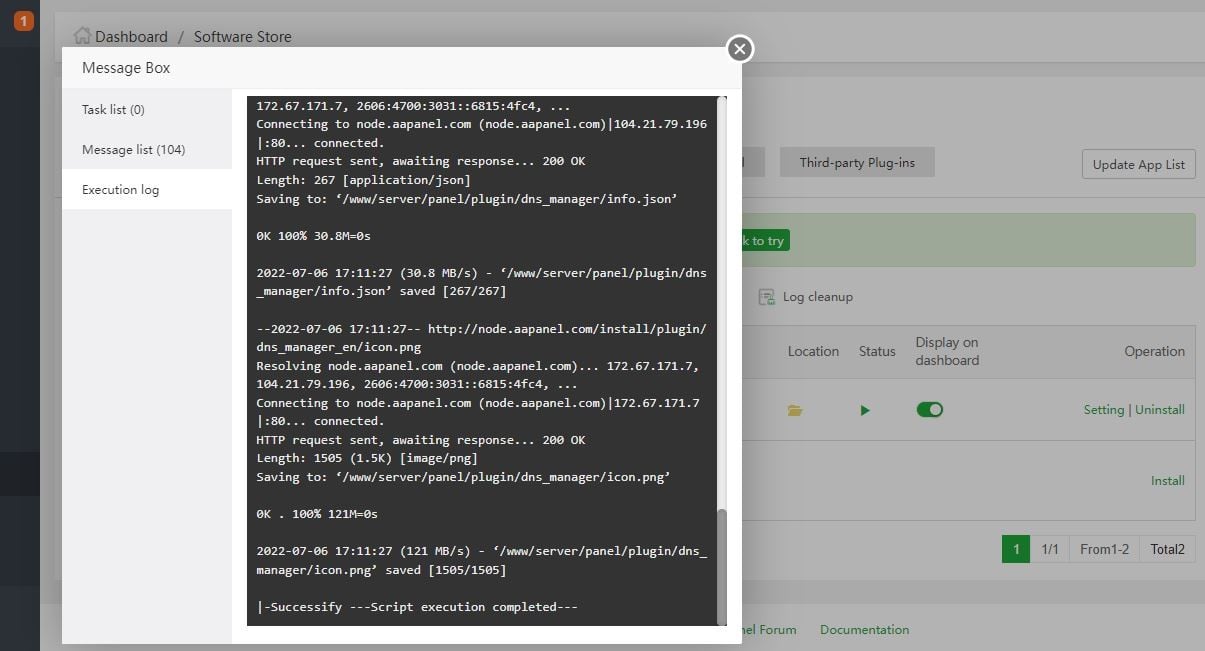Screen dimensions: 1205x651
Task: Click Display on dashboard column header
Action: (947, 351)
